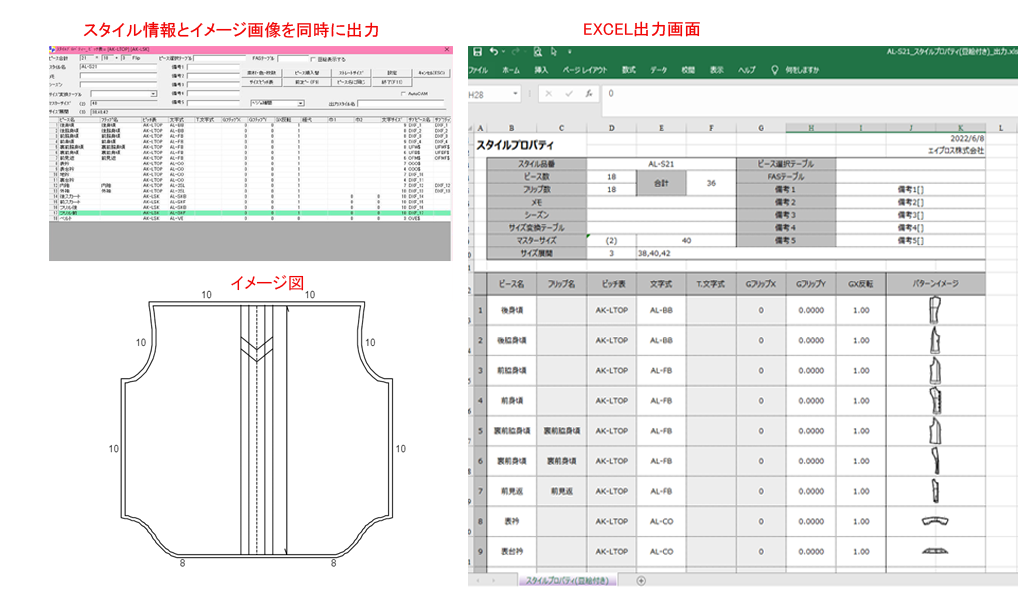
Task: Toggle the AutoCAM checkbox
Action: pyautogui.click(x=403, y=93)
